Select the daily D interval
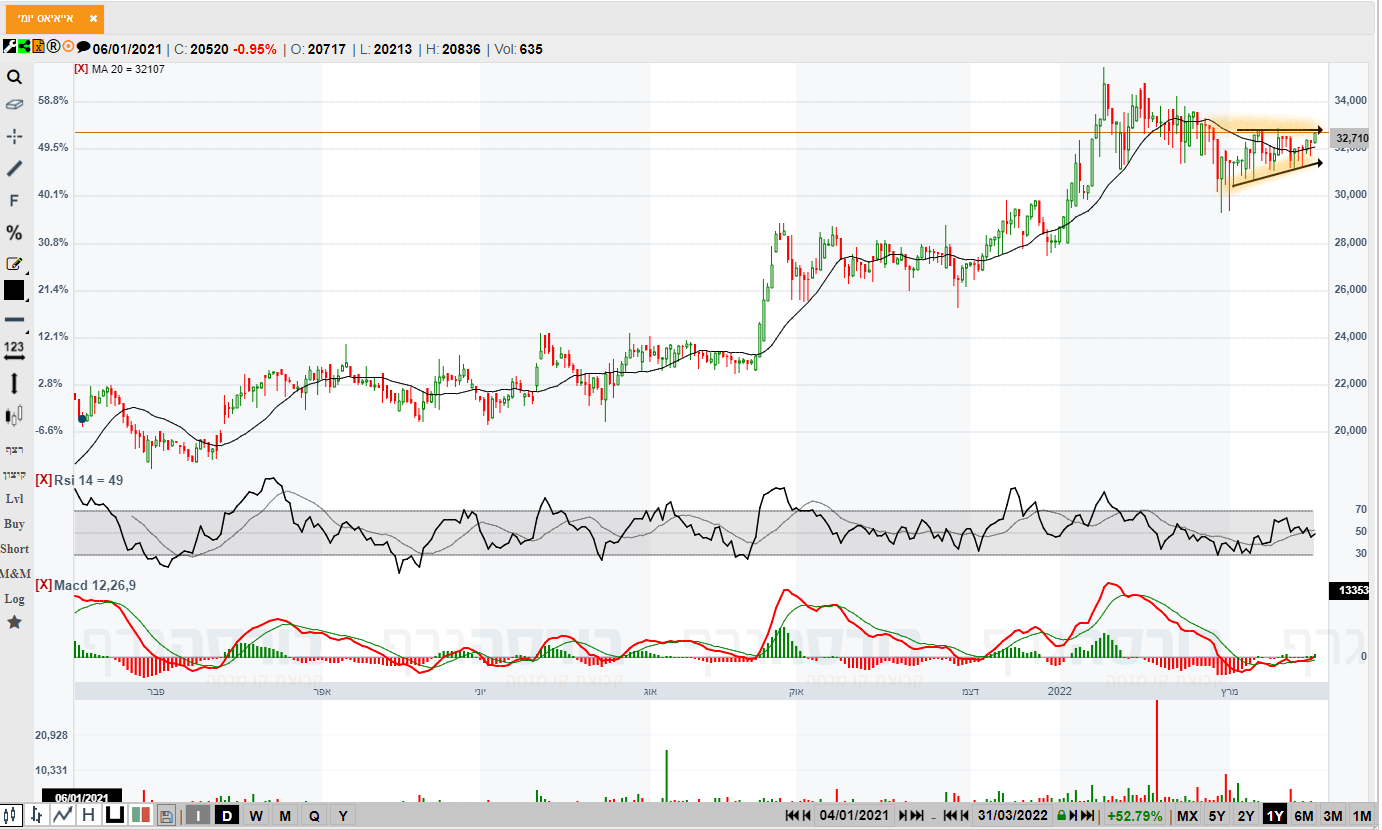 click(x=227, y=815)
